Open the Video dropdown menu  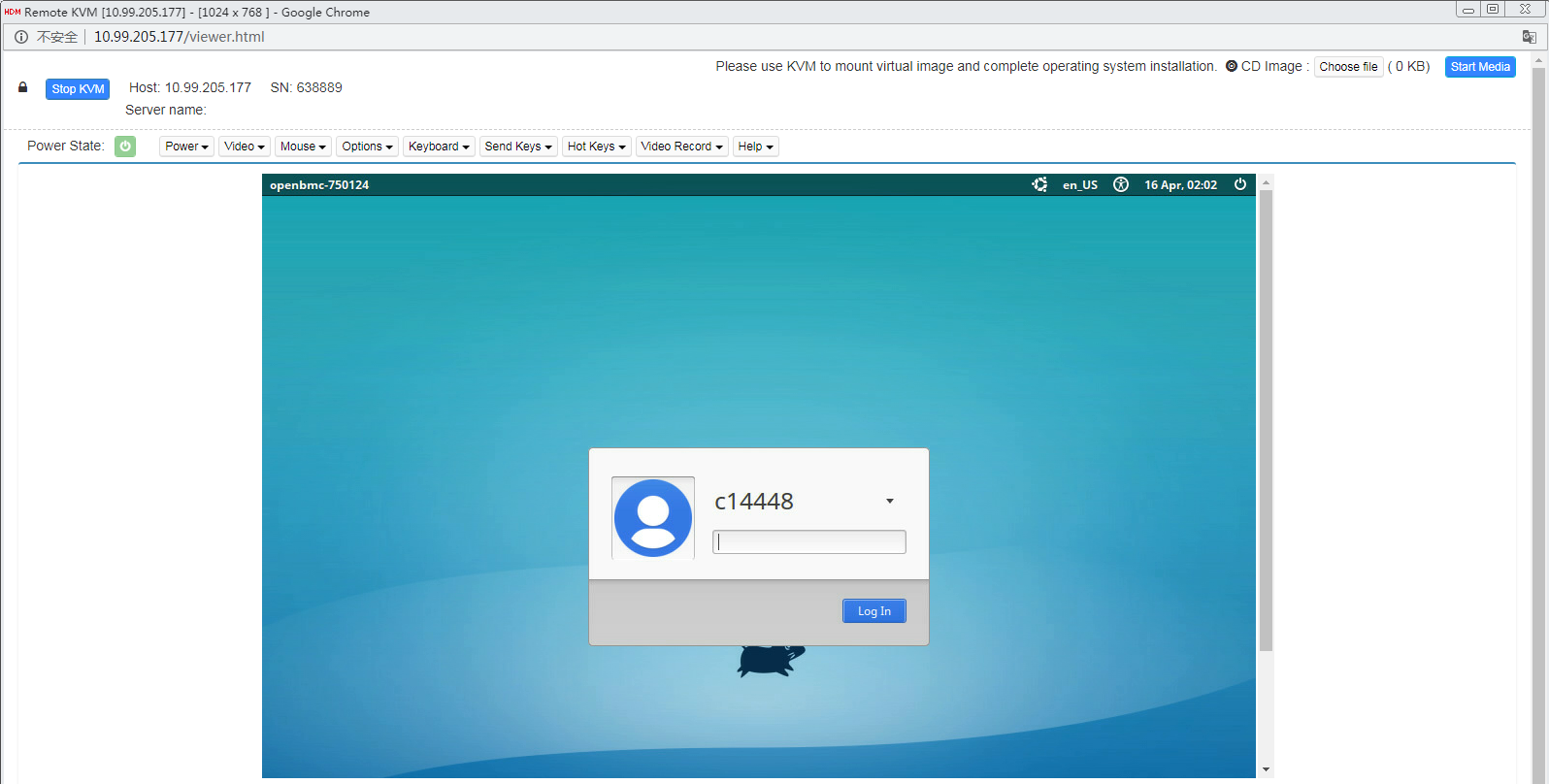(x=245, y=147)
